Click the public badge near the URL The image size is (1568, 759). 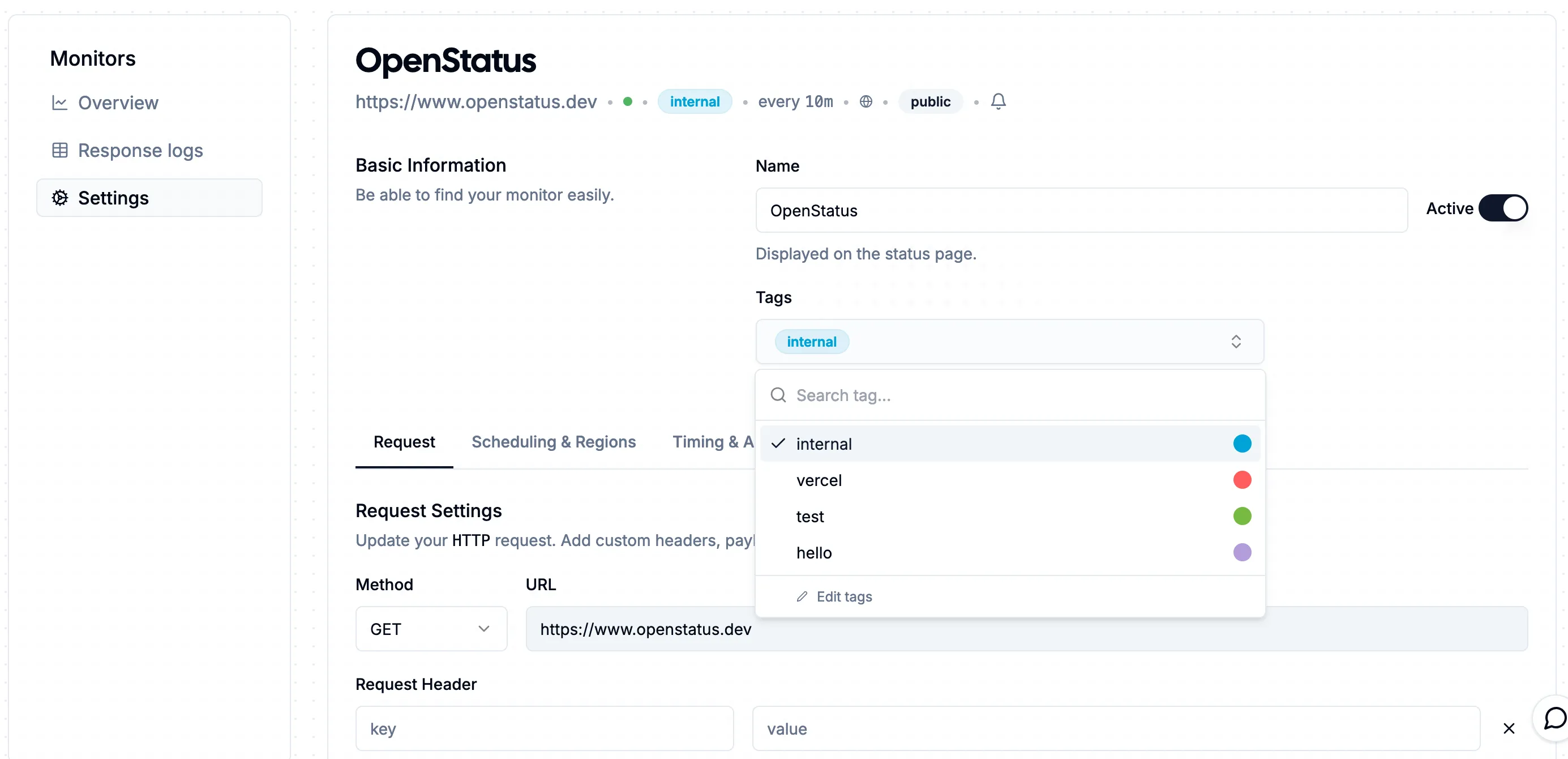click(930, 101)
